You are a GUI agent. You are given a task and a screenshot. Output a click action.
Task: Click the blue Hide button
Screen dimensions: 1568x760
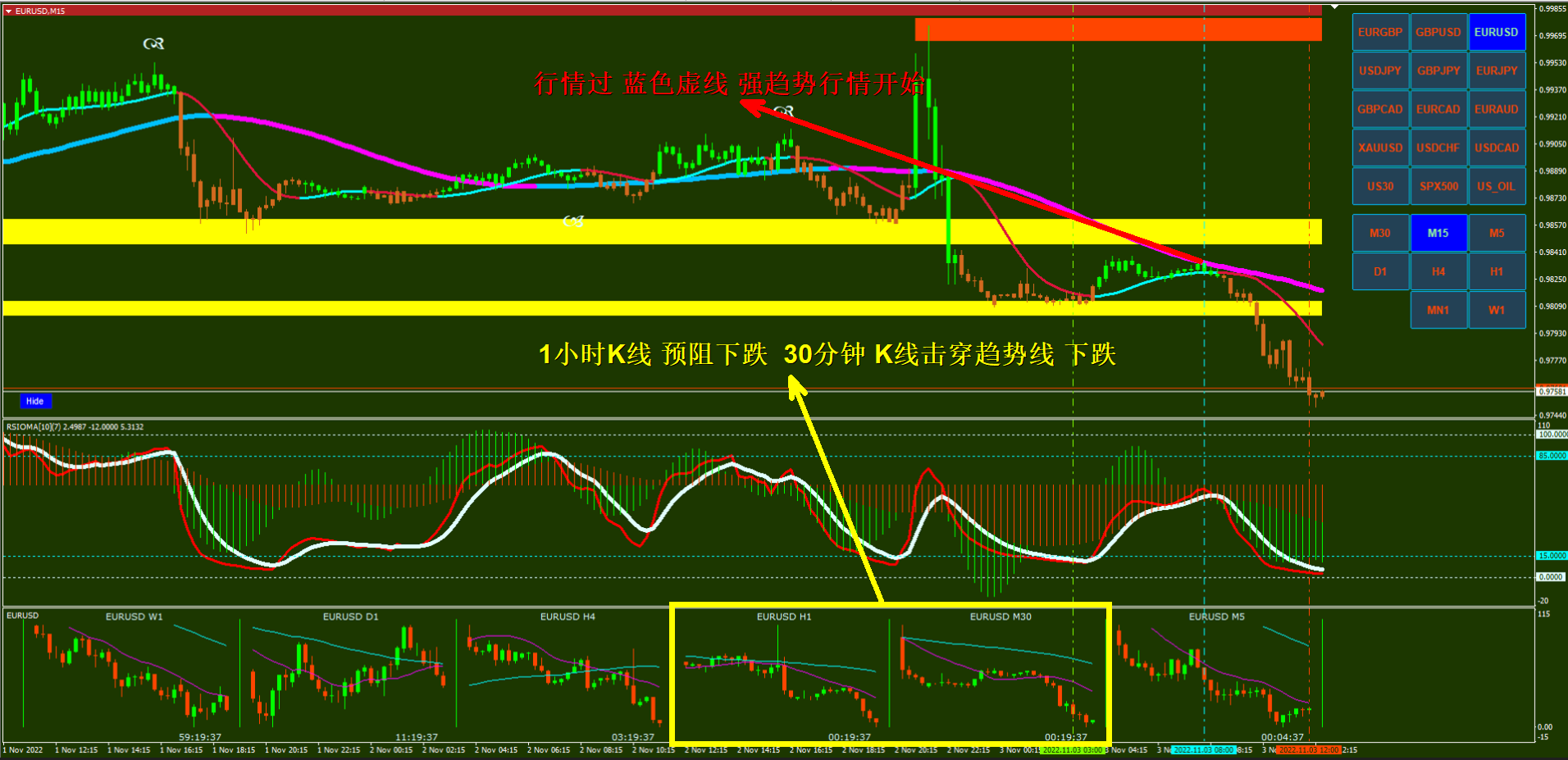pyautogui.click(x=35, y=401)
